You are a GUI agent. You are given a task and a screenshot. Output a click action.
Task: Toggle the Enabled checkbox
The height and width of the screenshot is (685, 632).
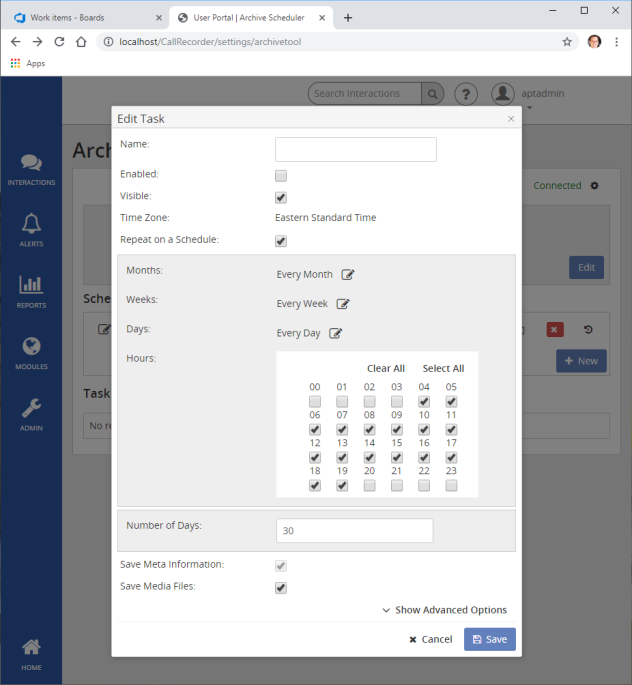point(281,176)
